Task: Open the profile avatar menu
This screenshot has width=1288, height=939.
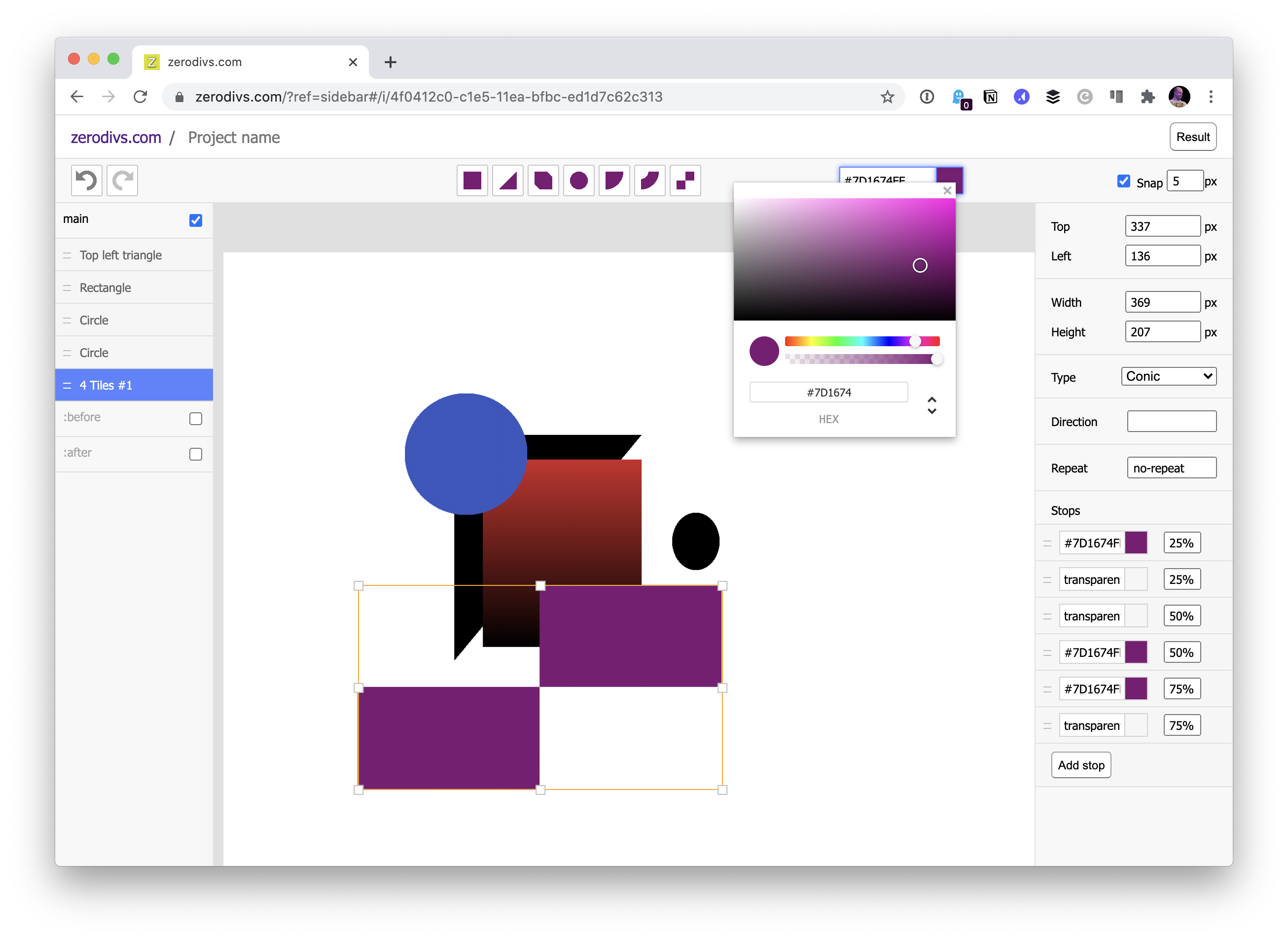Action: point(1179,97)
